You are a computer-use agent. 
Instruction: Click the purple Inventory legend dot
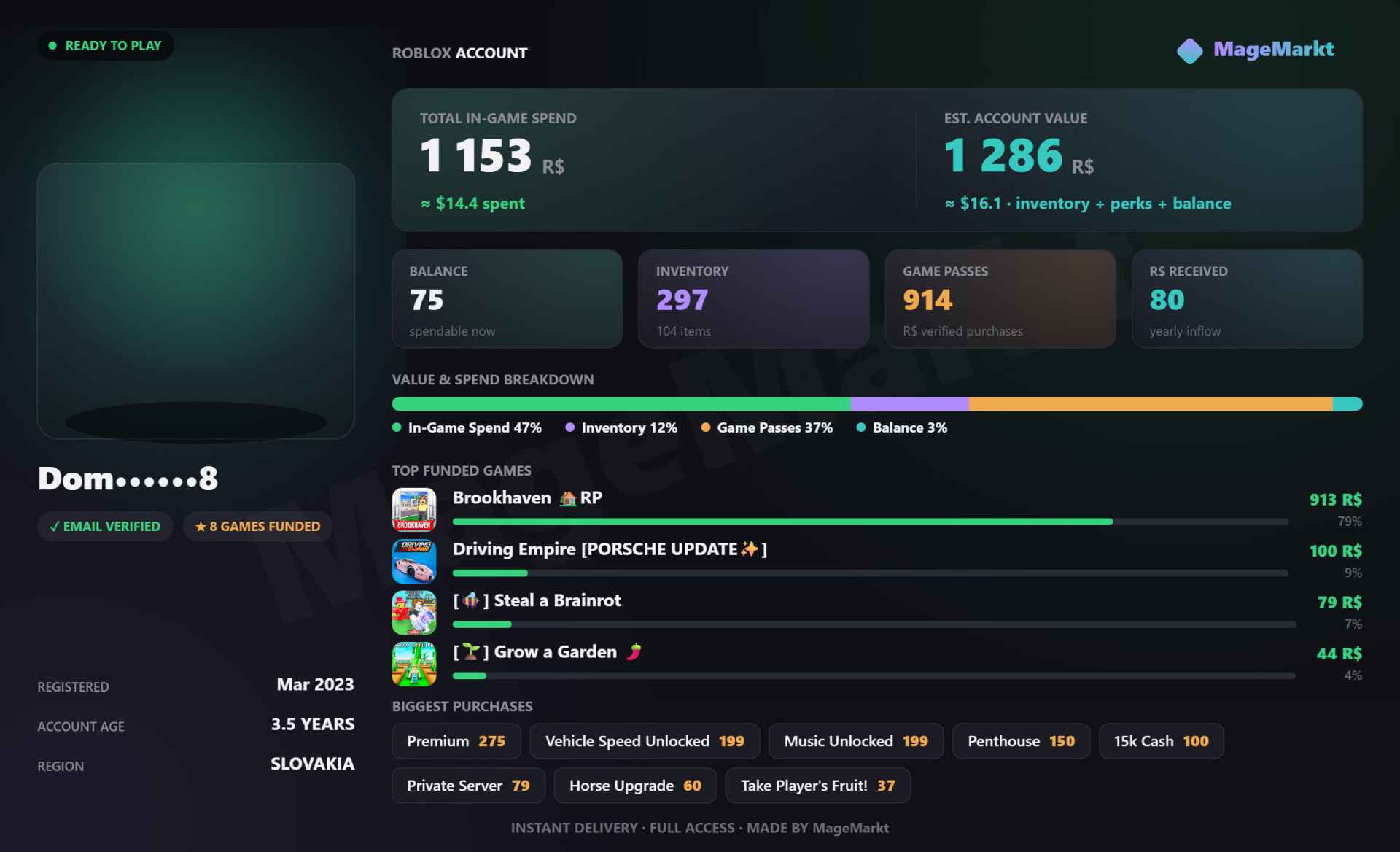(570, 427)
